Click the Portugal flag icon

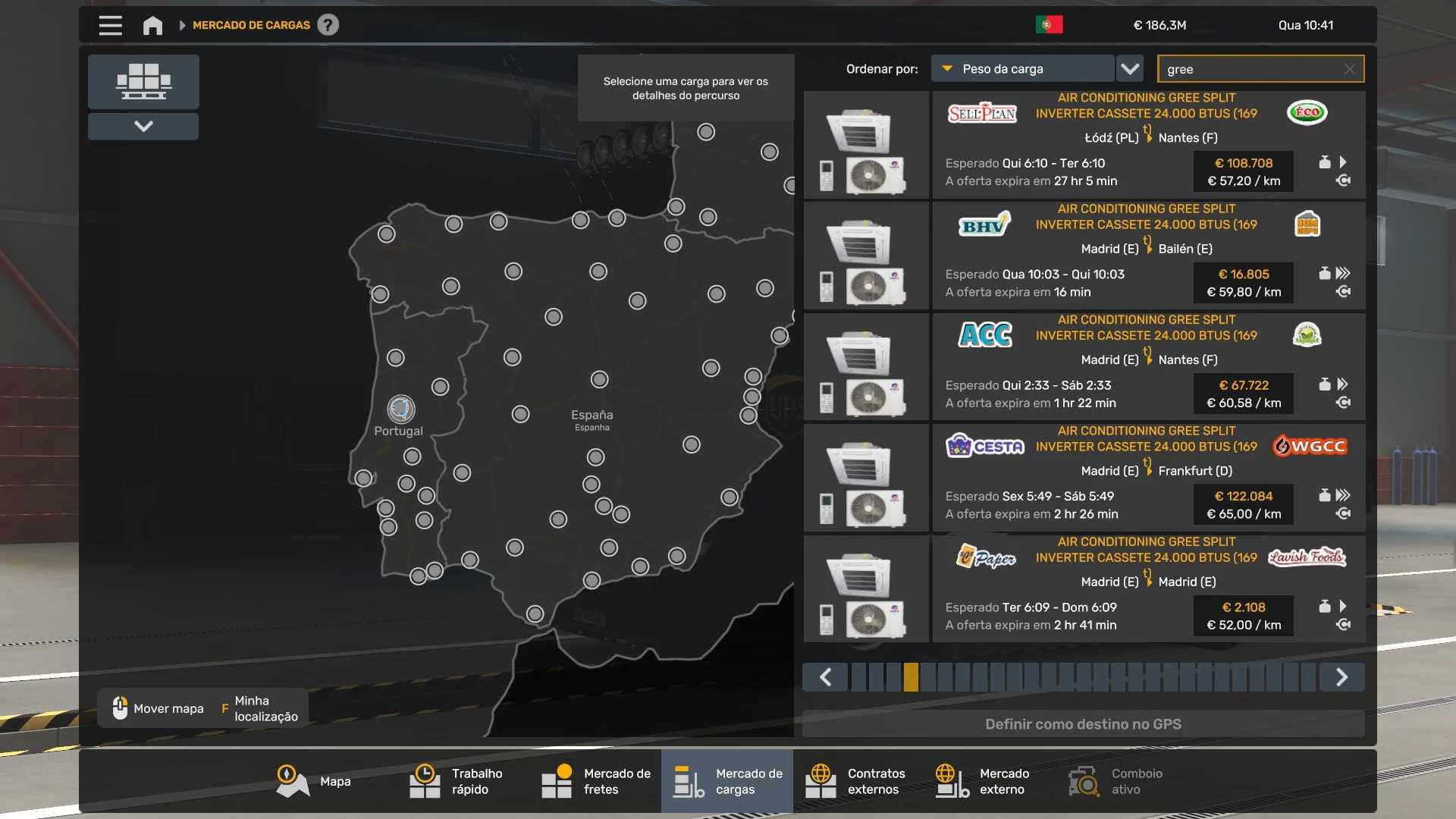click(1049, 25)
